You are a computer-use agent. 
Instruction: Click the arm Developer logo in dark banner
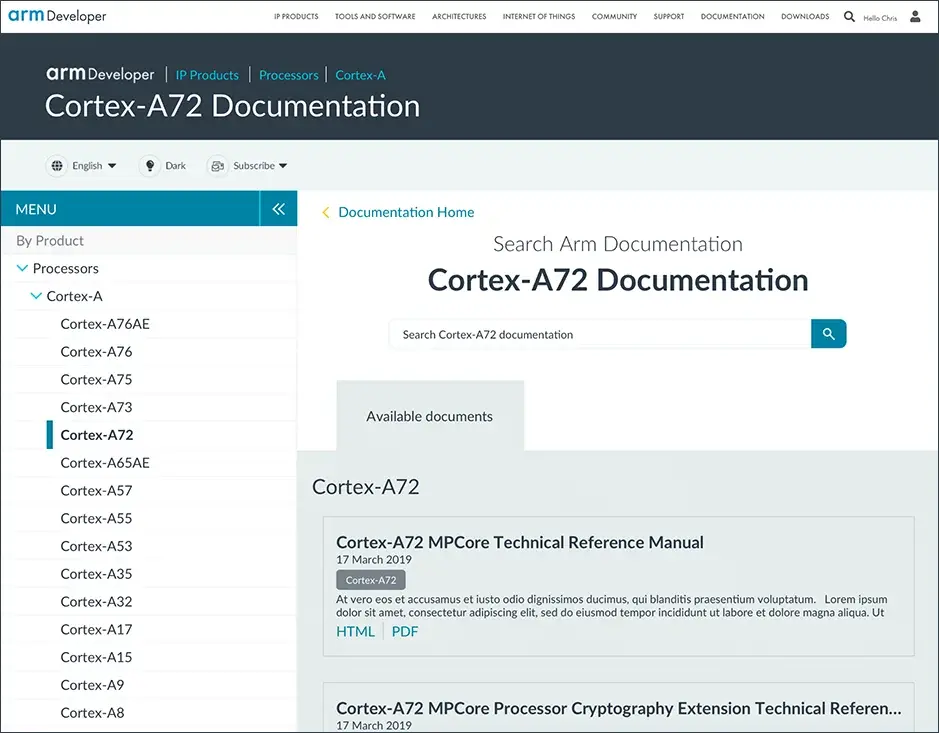[x=100, y=74]
